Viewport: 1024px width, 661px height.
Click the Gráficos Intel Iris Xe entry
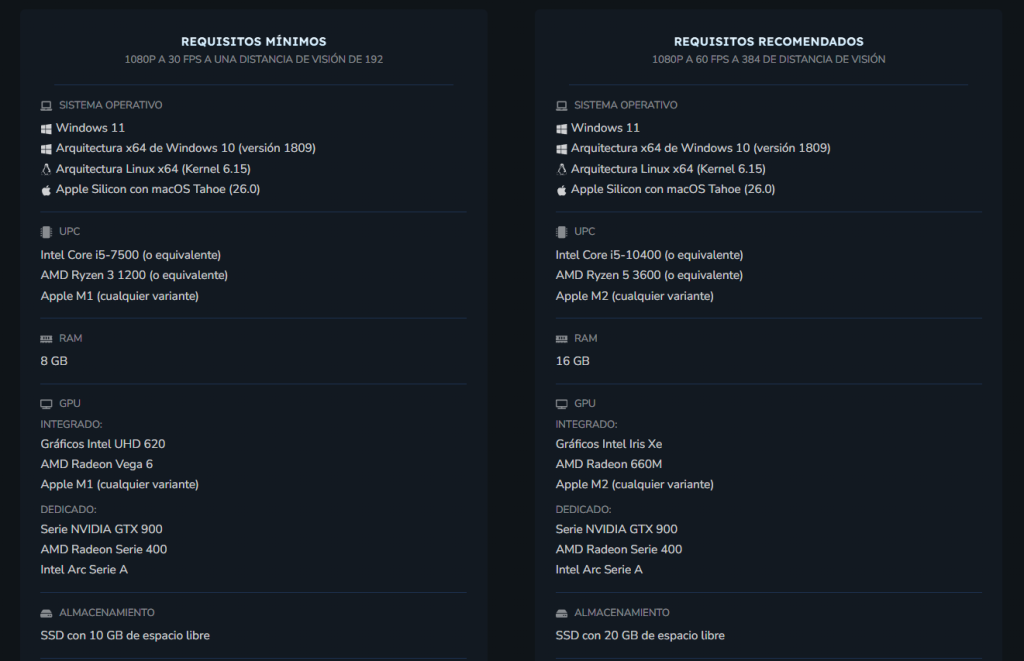tap(608, 444)
